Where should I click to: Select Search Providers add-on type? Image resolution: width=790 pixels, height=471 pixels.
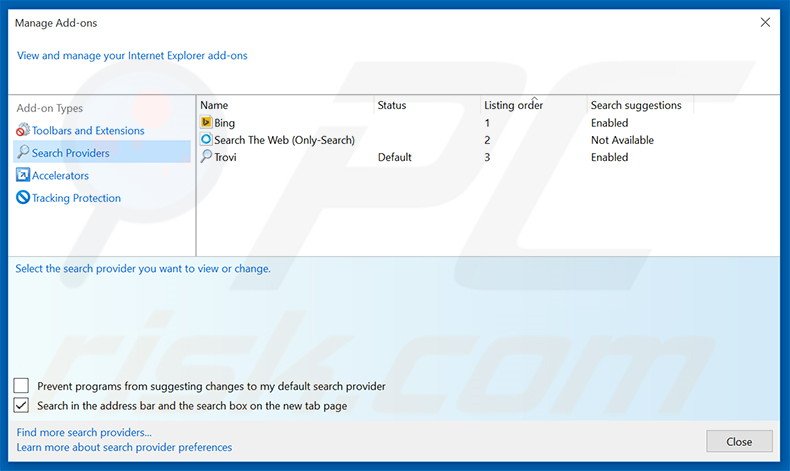coord(71,153)
